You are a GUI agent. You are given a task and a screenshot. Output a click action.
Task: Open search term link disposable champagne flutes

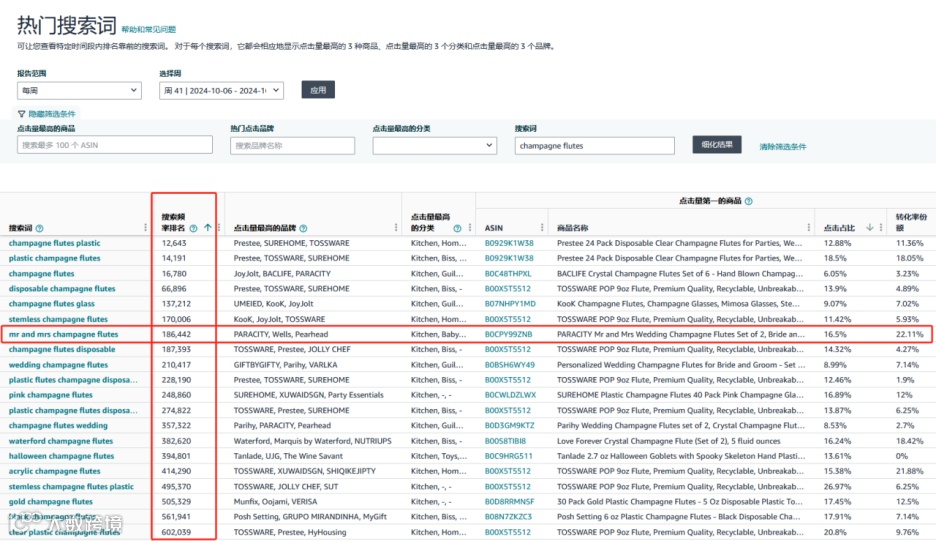62,288
